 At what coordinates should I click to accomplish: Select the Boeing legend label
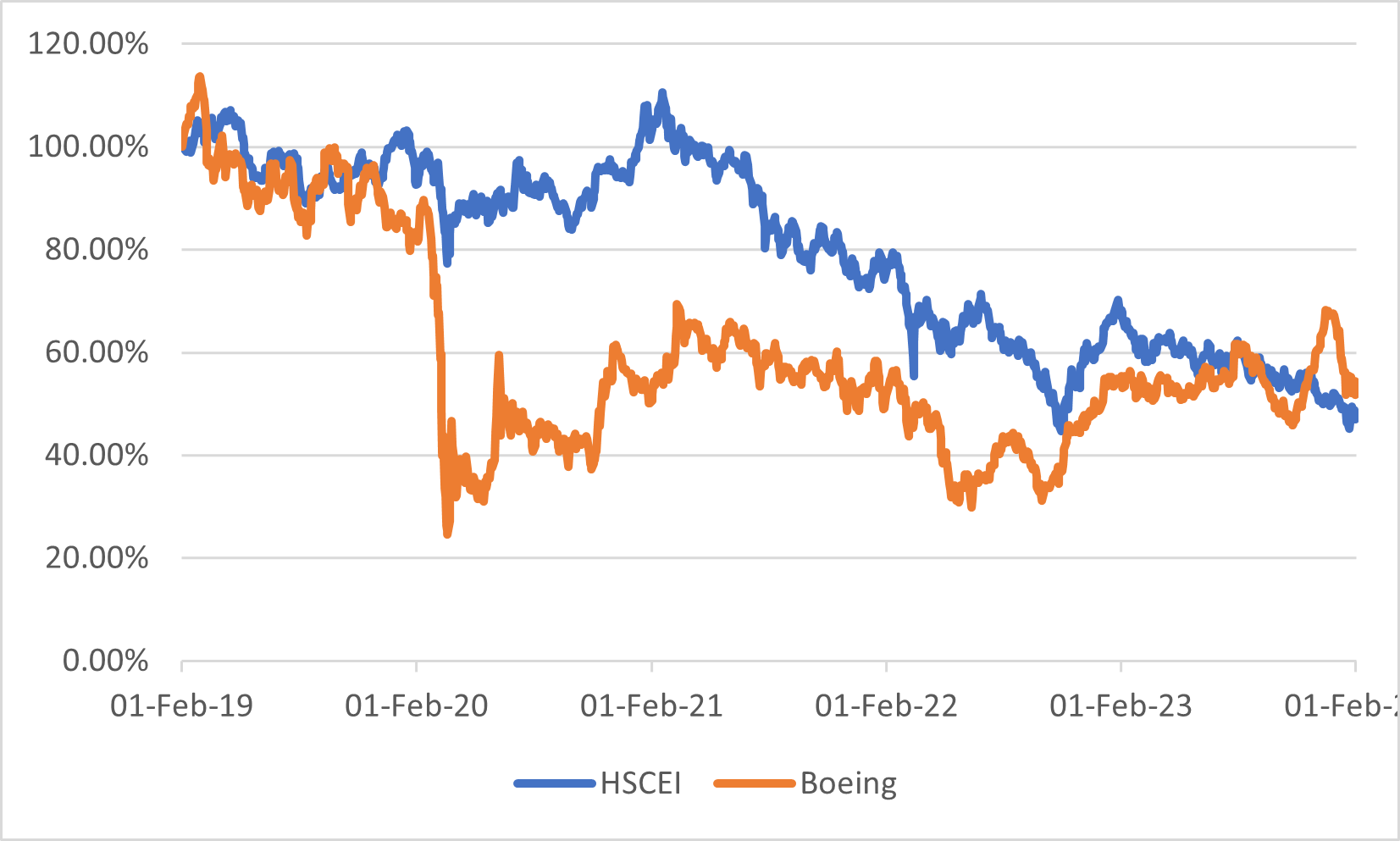(848, 783)
